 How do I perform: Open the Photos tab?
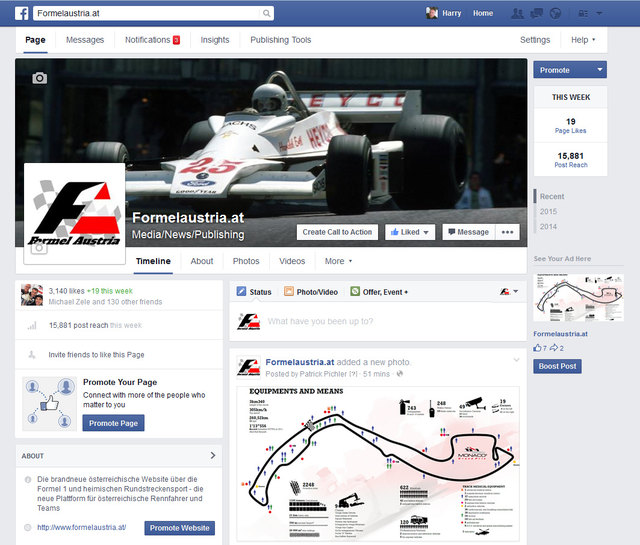245,261
